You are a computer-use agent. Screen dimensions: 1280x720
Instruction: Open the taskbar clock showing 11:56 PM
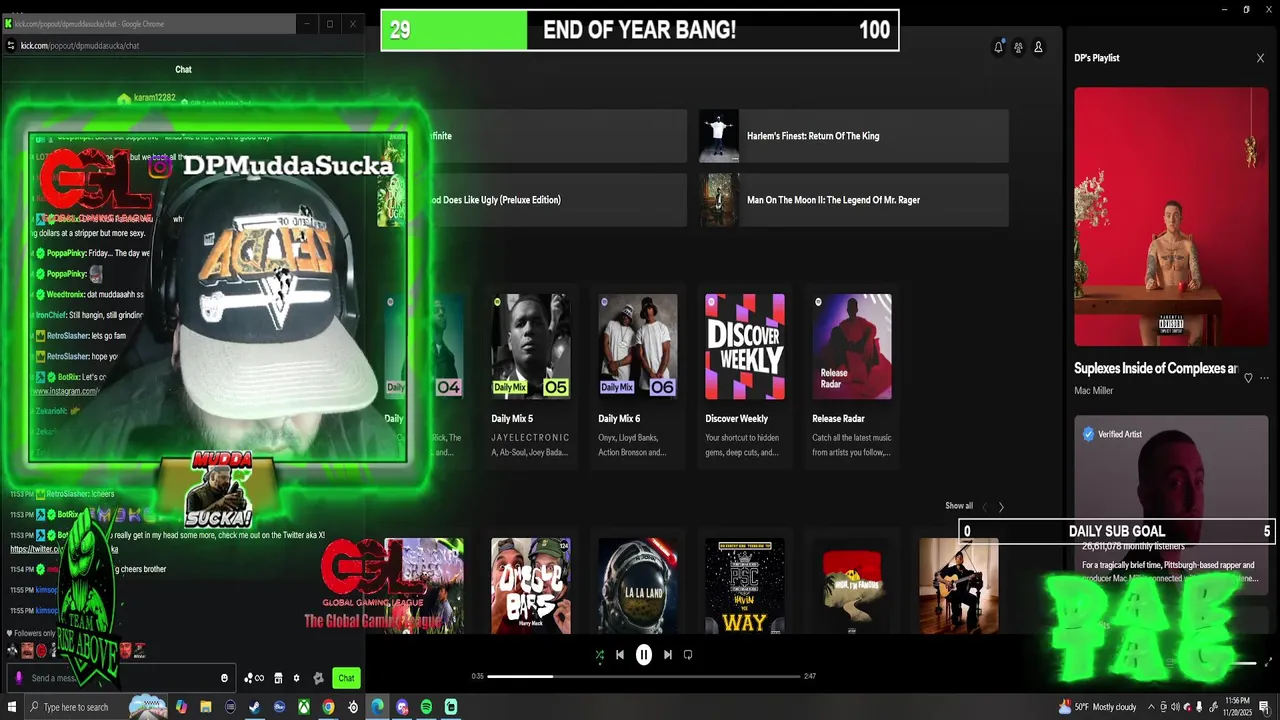pyautogui.click(x=1237, y=707)
